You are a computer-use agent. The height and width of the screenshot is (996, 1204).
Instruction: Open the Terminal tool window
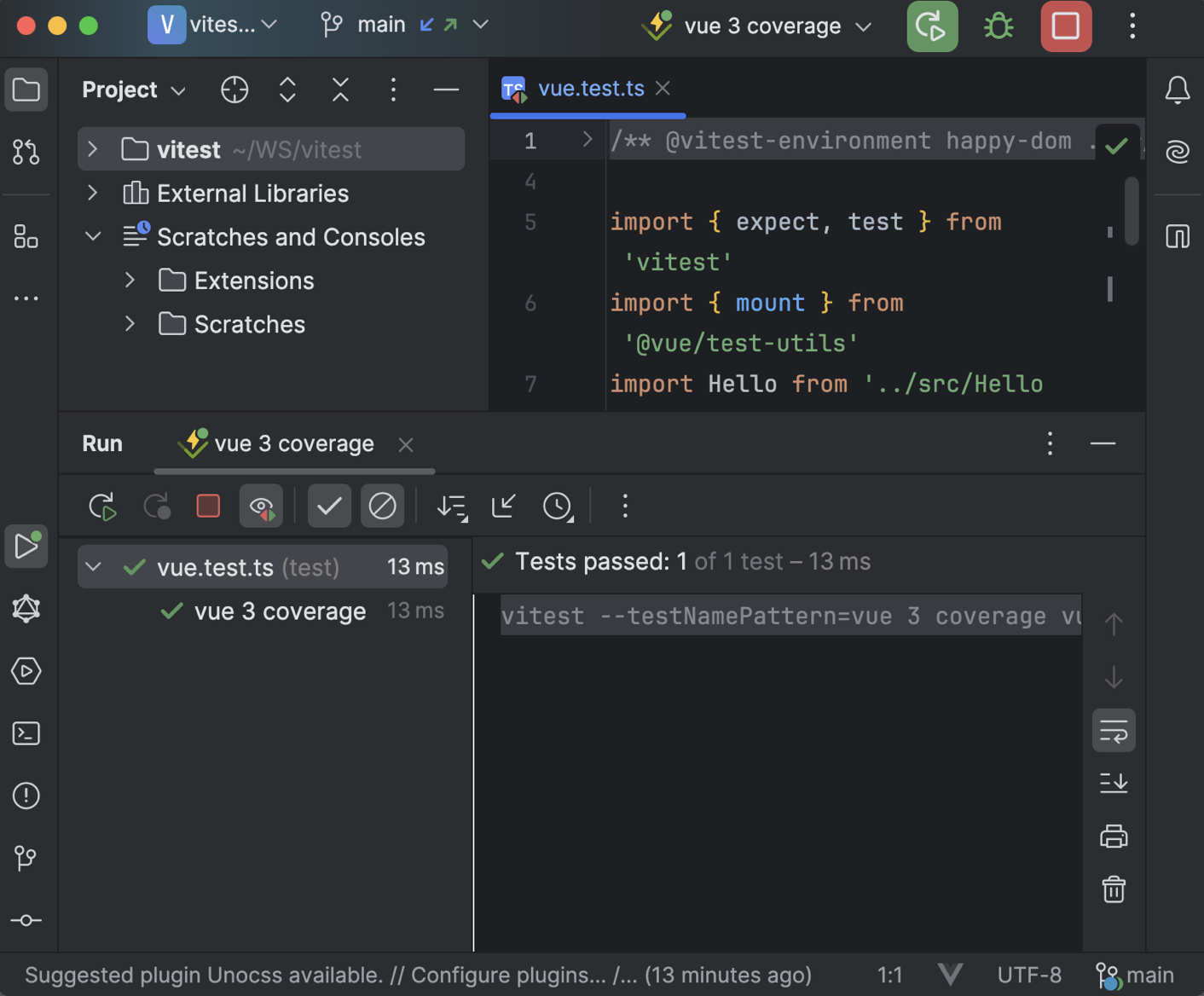[x=26, y=733]
